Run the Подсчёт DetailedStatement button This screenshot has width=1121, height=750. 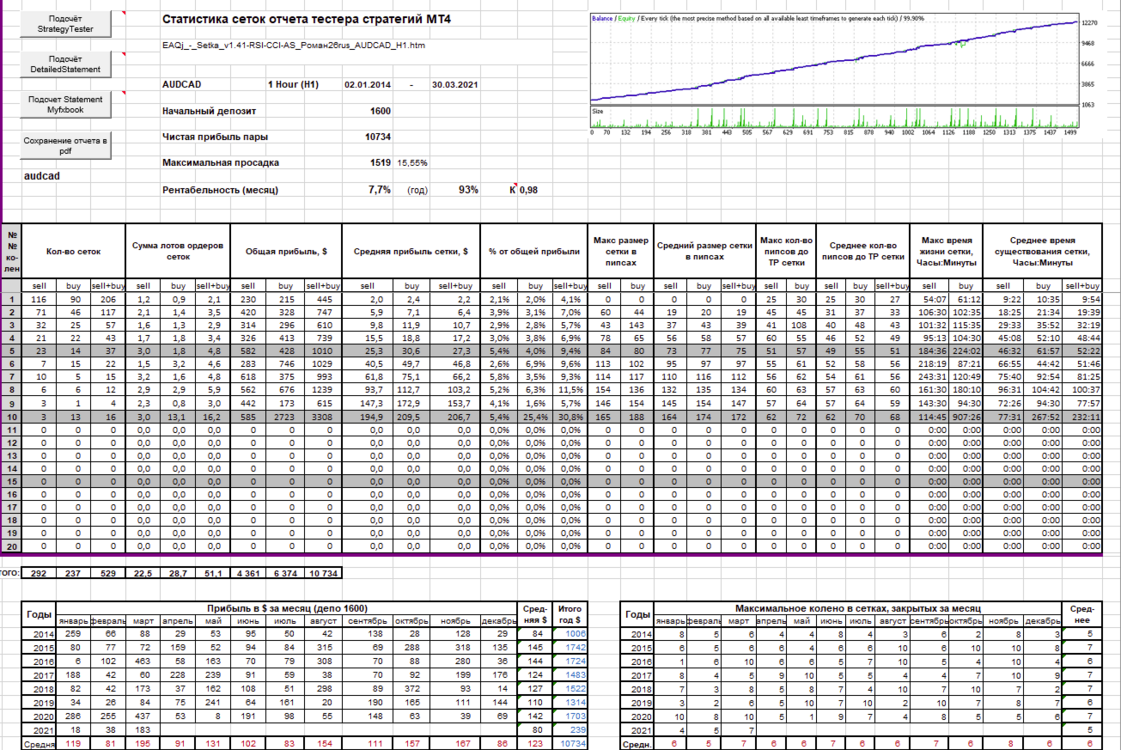pos(65,64)
